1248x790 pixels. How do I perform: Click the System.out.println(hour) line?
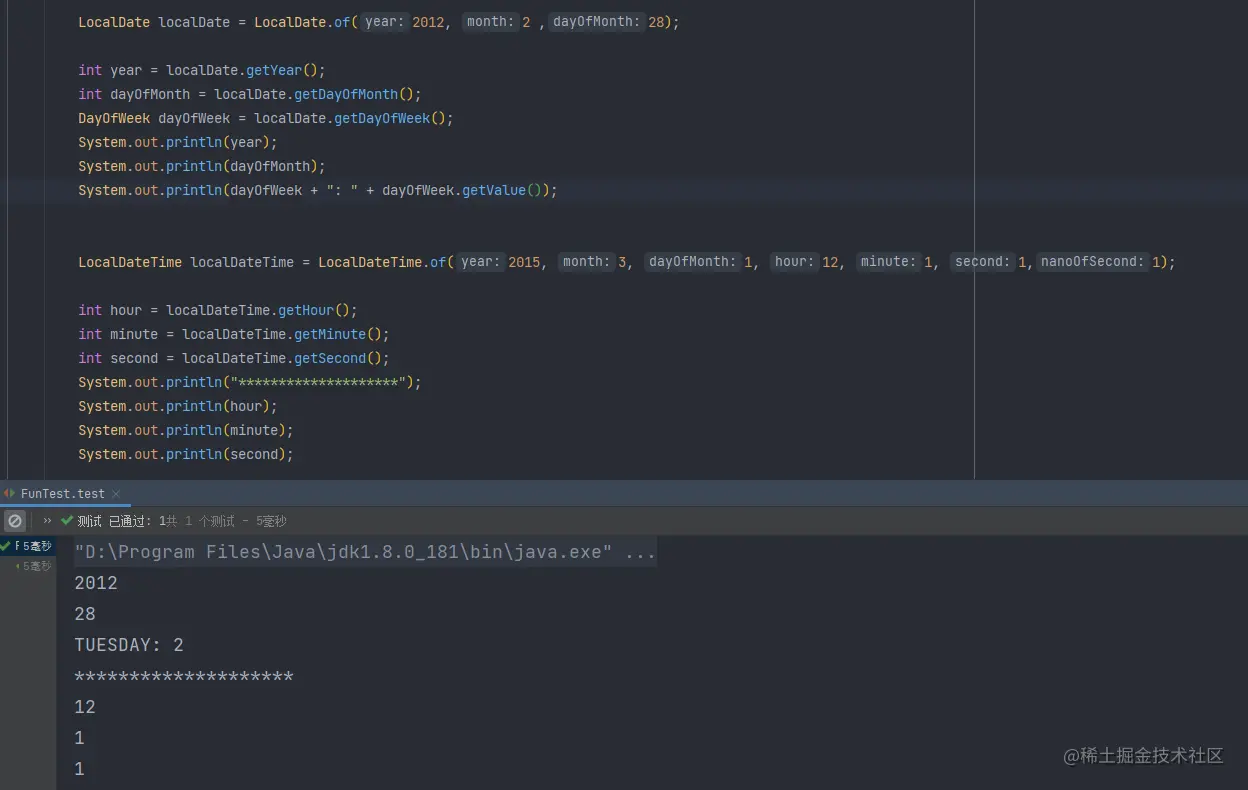[178, 406]
